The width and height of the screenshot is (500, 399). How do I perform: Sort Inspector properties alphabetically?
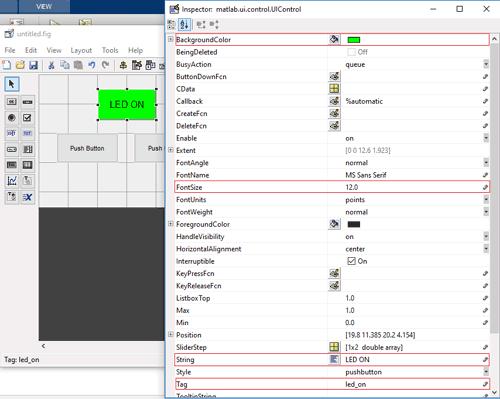184,24
